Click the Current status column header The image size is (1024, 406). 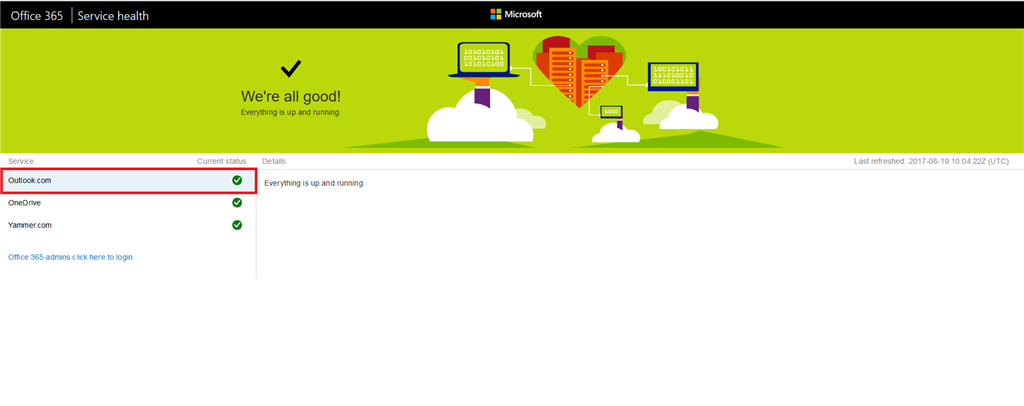click(x=222, y=161)
